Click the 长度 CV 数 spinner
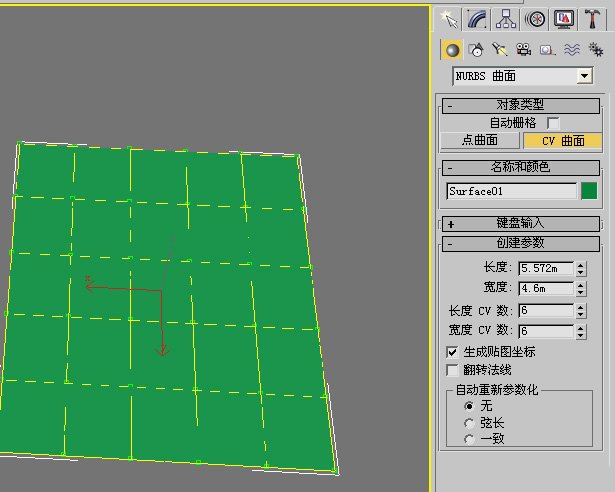The width and height of the screenshot is (615, 492). point(581,311)
